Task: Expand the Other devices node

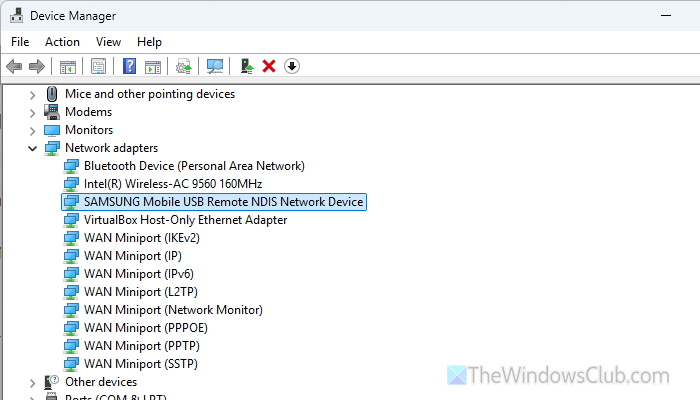Action: pyautogui.click(x=32, y=383)
